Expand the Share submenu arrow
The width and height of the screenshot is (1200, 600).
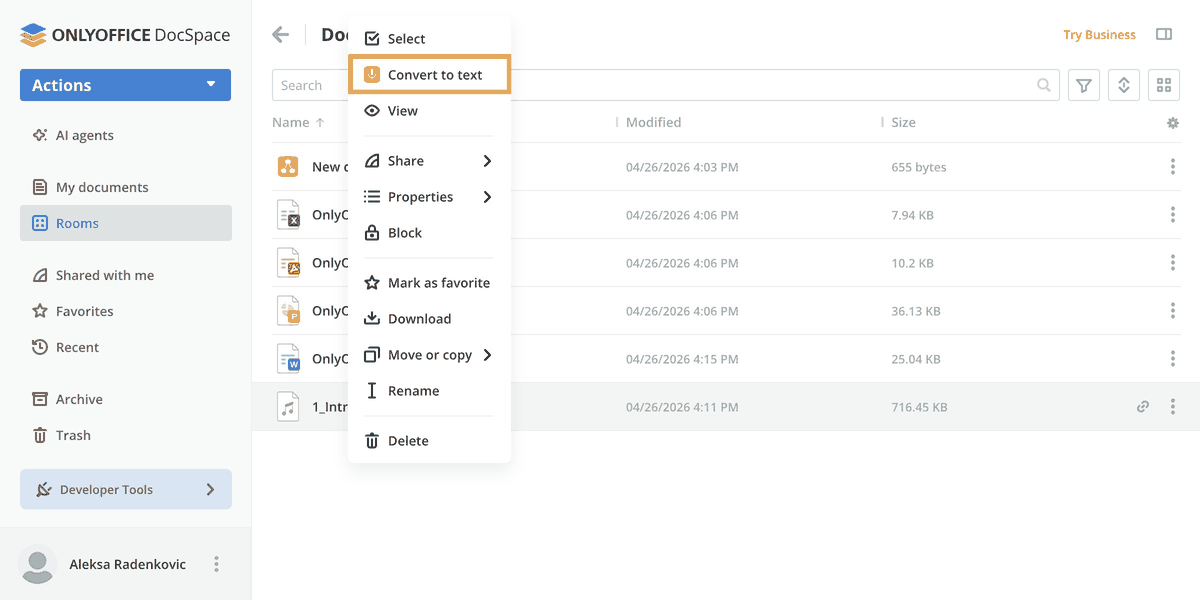pos(487,161)
